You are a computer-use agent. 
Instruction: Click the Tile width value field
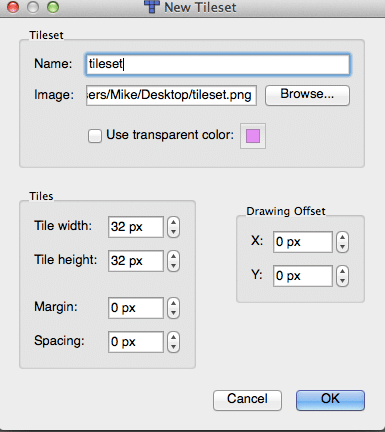[136, 227]
